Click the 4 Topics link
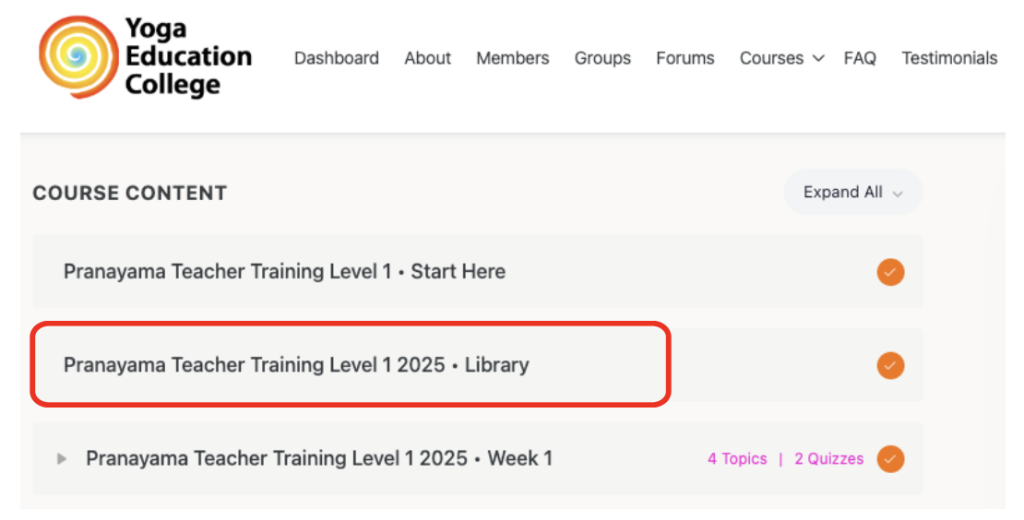This screenshot has width=1024, height=520. (x=737, y=459)
